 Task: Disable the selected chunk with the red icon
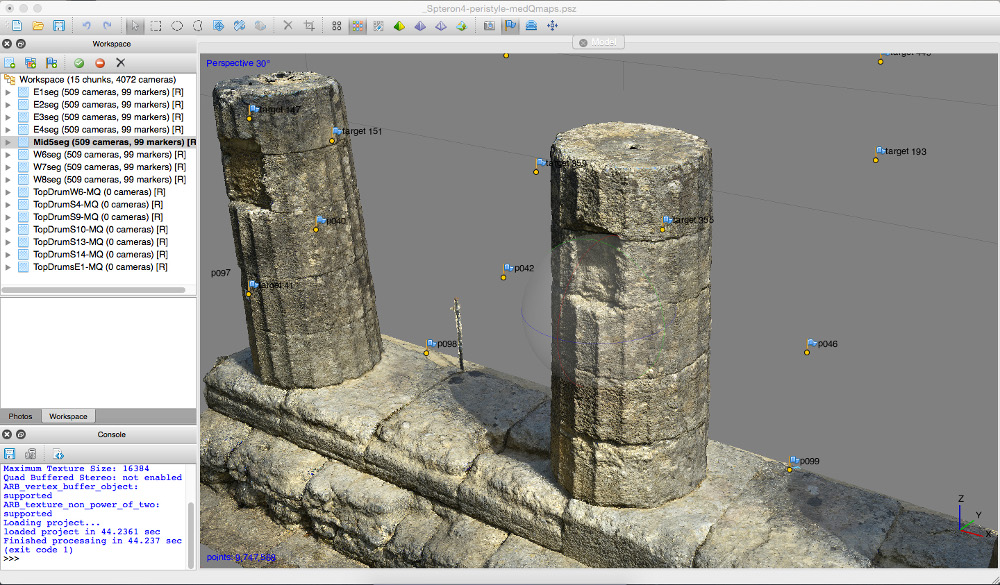[99, 62]
